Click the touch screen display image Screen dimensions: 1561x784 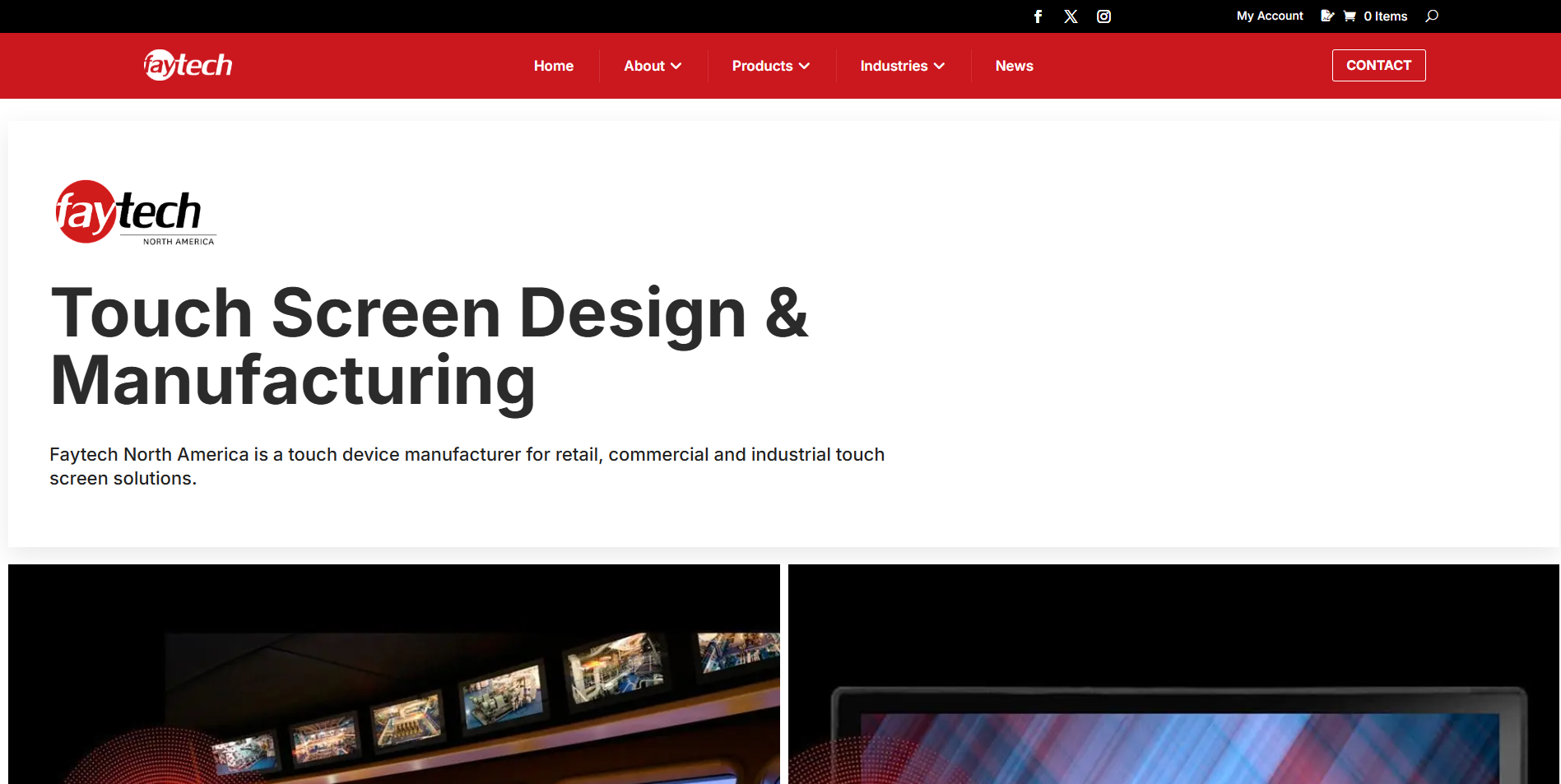click(x=1173, y=674)
